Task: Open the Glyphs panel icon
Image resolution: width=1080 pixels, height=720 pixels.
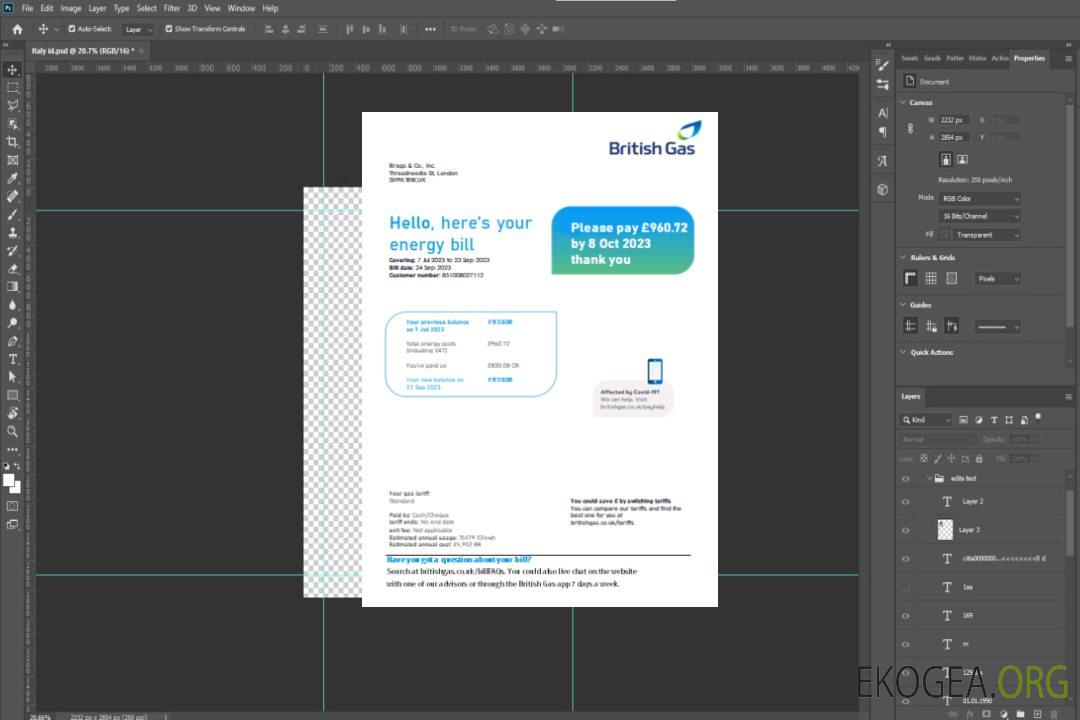Action: (882, 161)
